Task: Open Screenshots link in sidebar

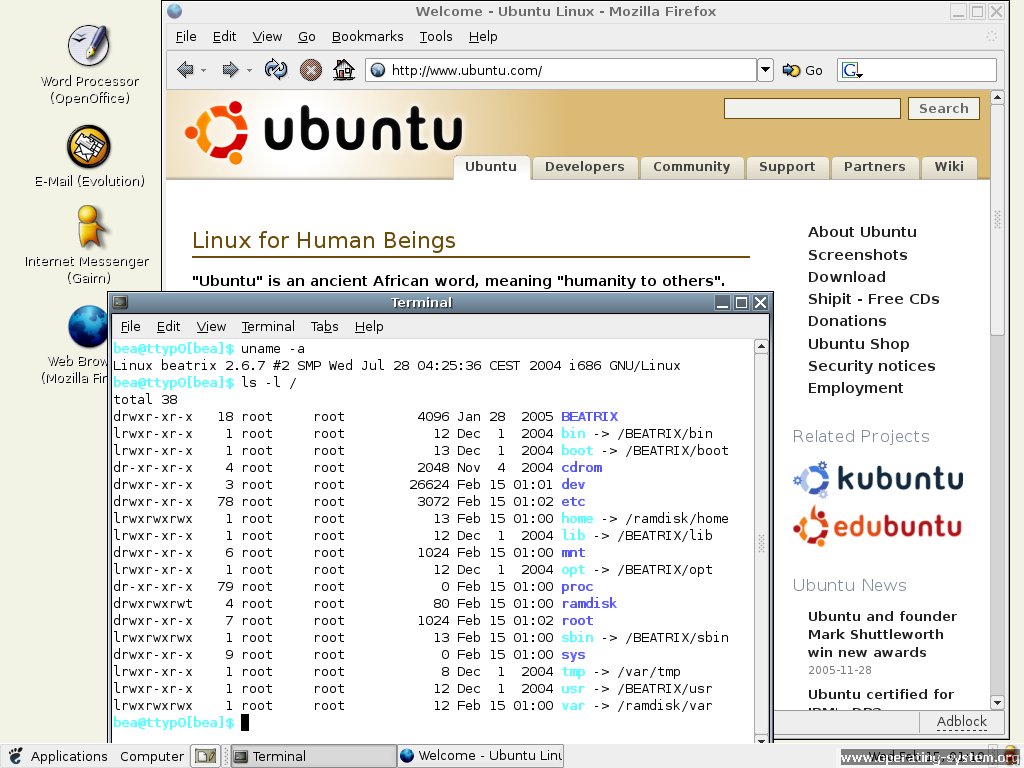Action: coord(857,255)
